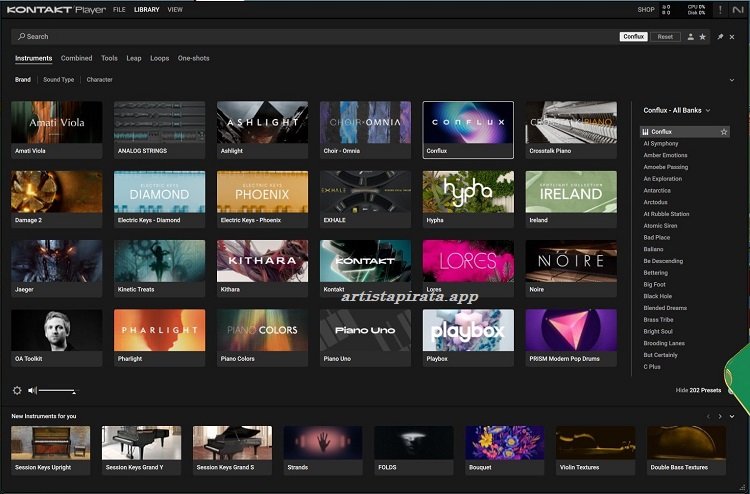This screenshot has width=750, height=494.
Task: Select the 'Black Hole' preset
Action: 658,296
